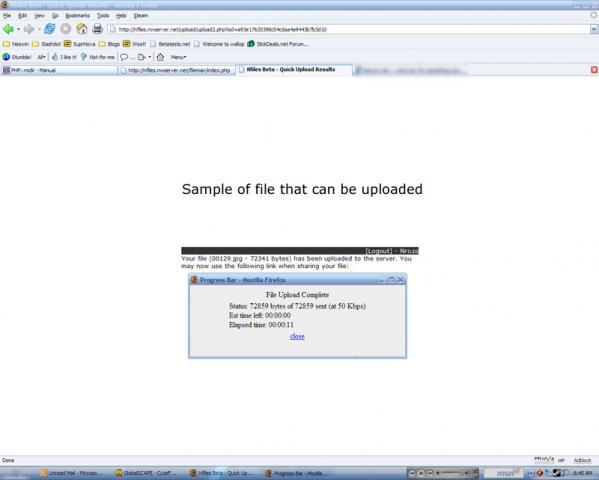Expand the back button history arrow

pyautogui.click(x=18, y=29)
